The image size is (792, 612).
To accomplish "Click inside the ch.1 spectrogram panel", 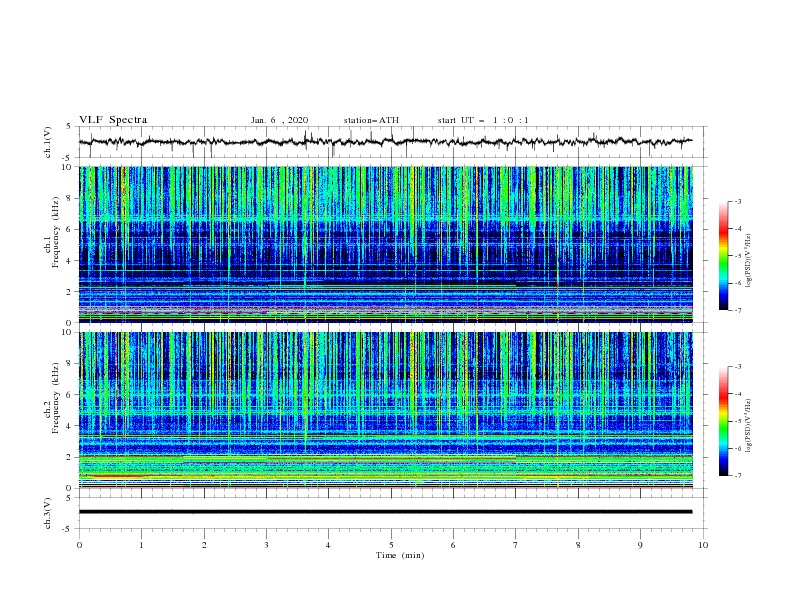I will click(385, 244).
